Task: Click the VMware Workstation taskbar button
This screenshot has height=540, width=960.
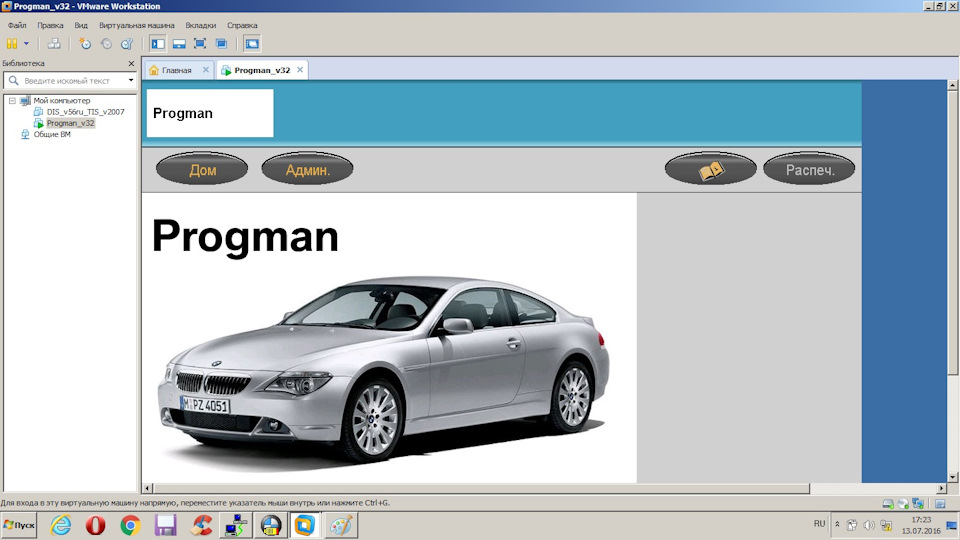Action: point(305,525)
